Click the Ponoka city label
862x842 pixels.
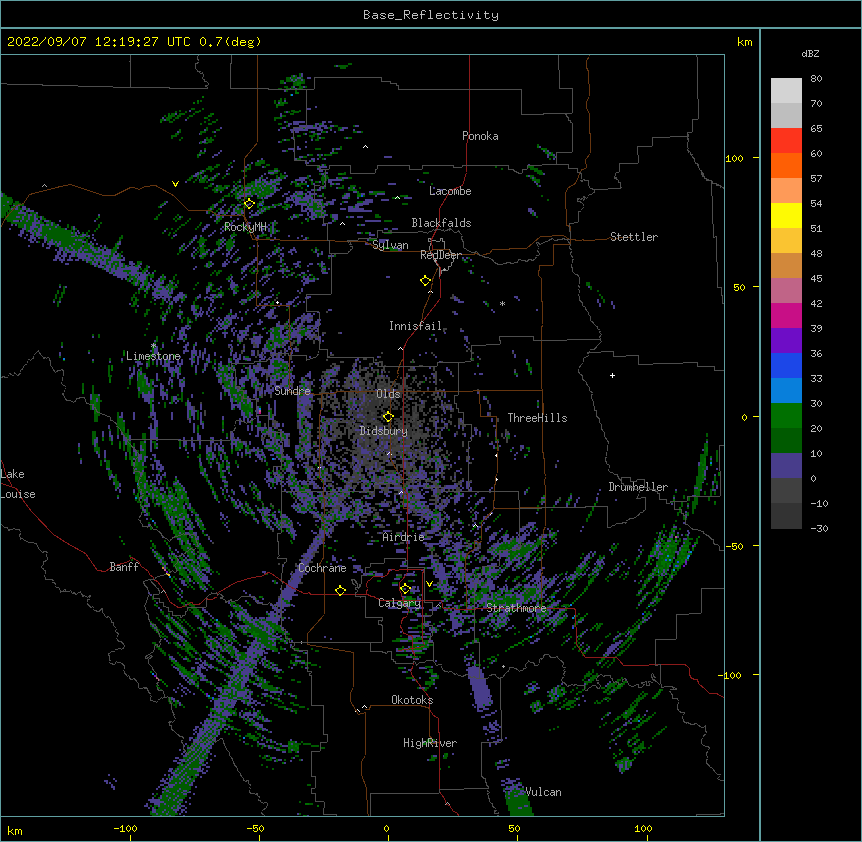pyautogui.click(x=480, y=136)
